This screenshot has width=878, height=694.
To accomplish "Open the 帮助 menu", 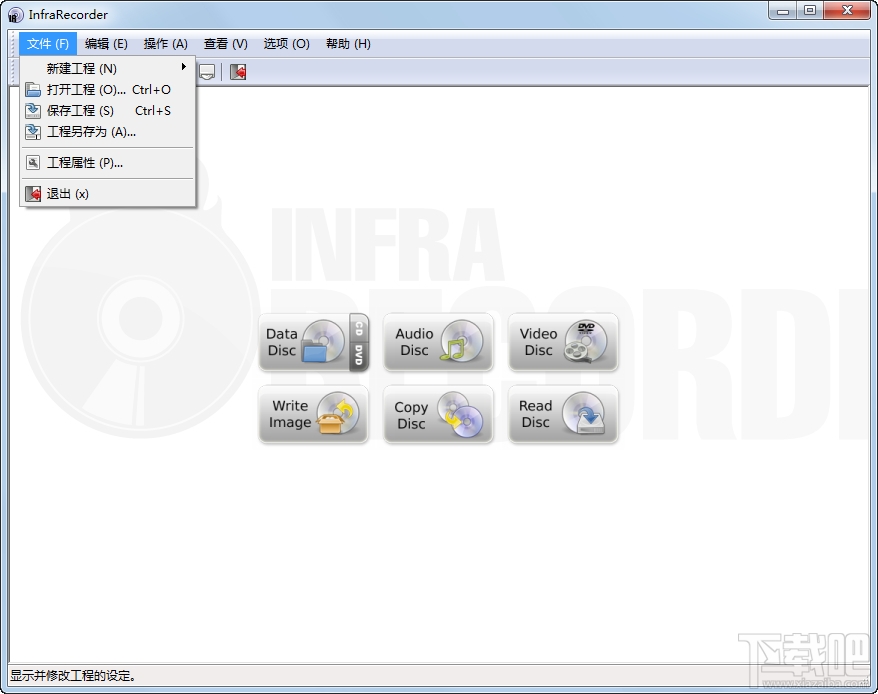I will (347, 43).
